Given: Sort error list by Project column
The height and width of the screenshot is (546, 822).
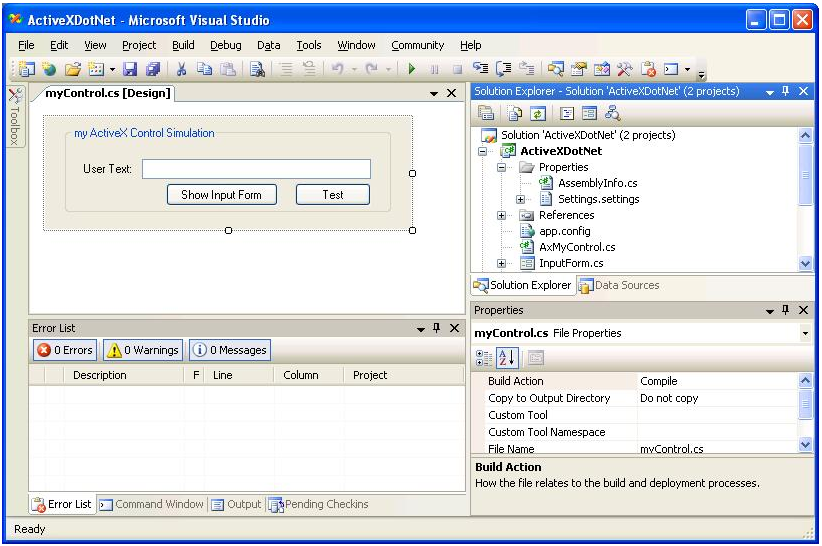Looking at the screenshot, I should tap(404, 375).
